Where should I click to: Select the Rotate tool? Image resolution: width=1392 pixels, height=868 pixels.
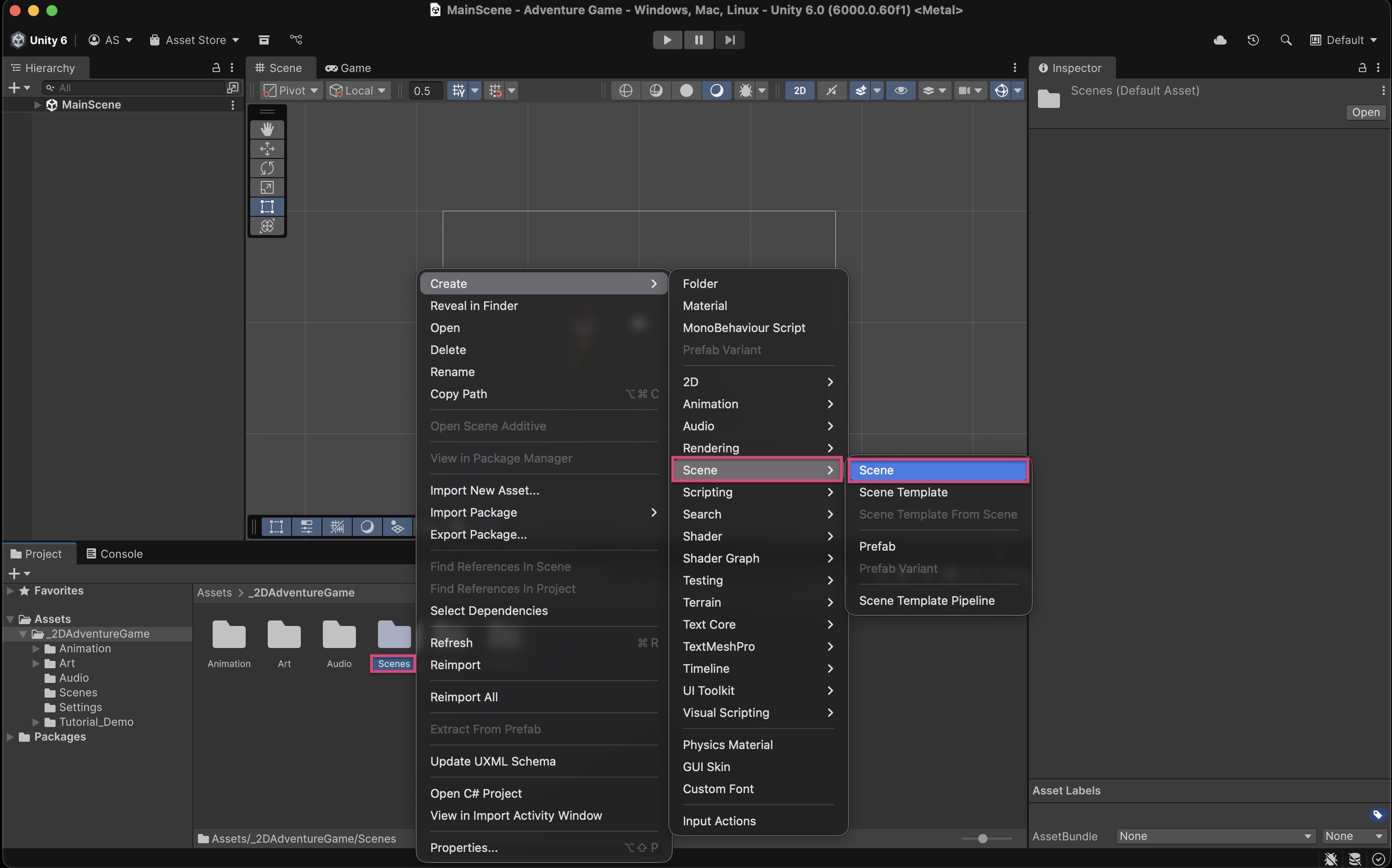267,168
